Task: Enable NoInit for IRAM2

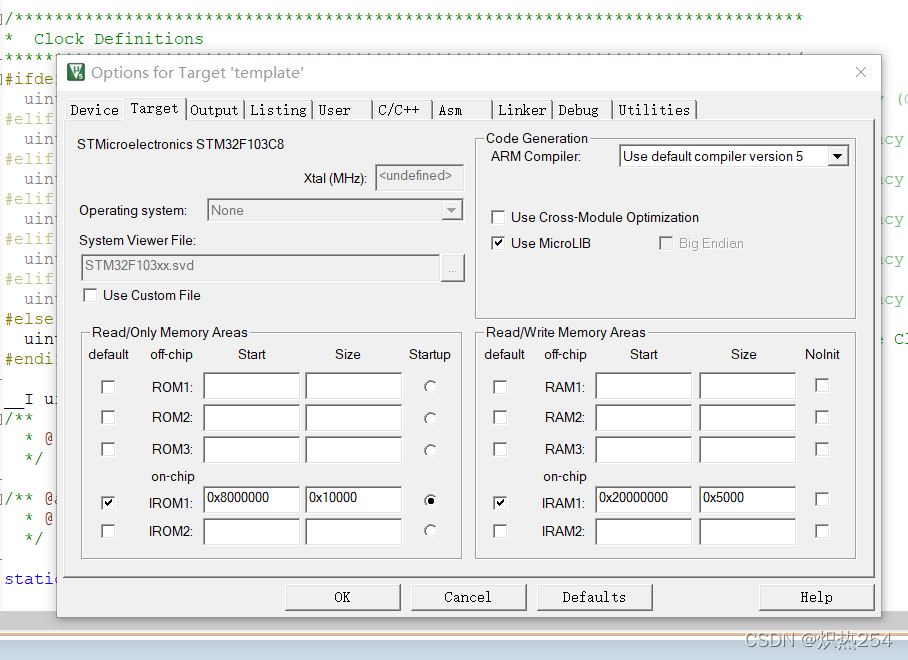Action: [x=822, y=531]
